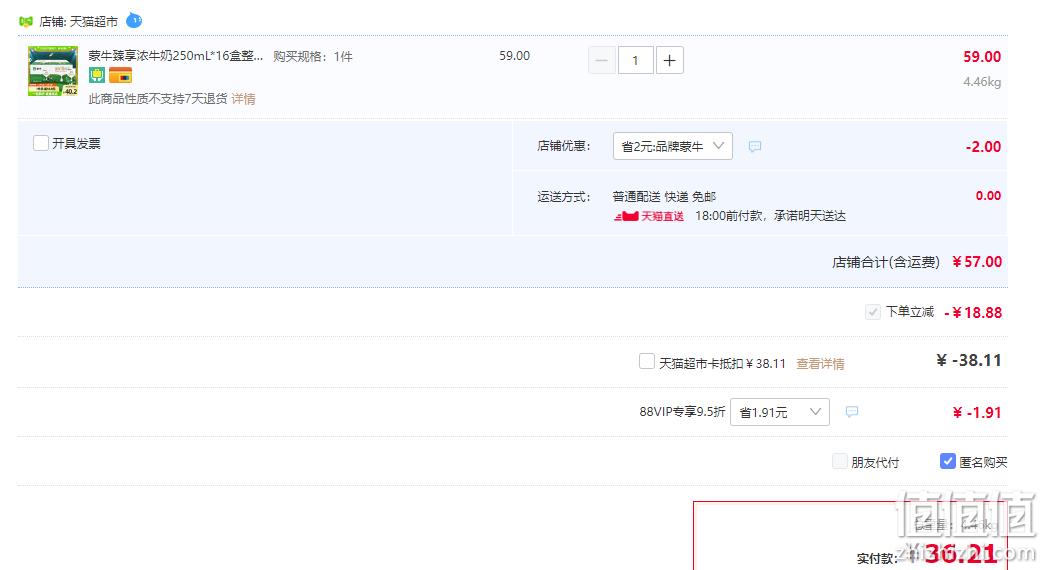This screenshot has height=570, width=1045.
Task: Uncheck the 匿名购买 checkbox
Action: click(947, 461)
